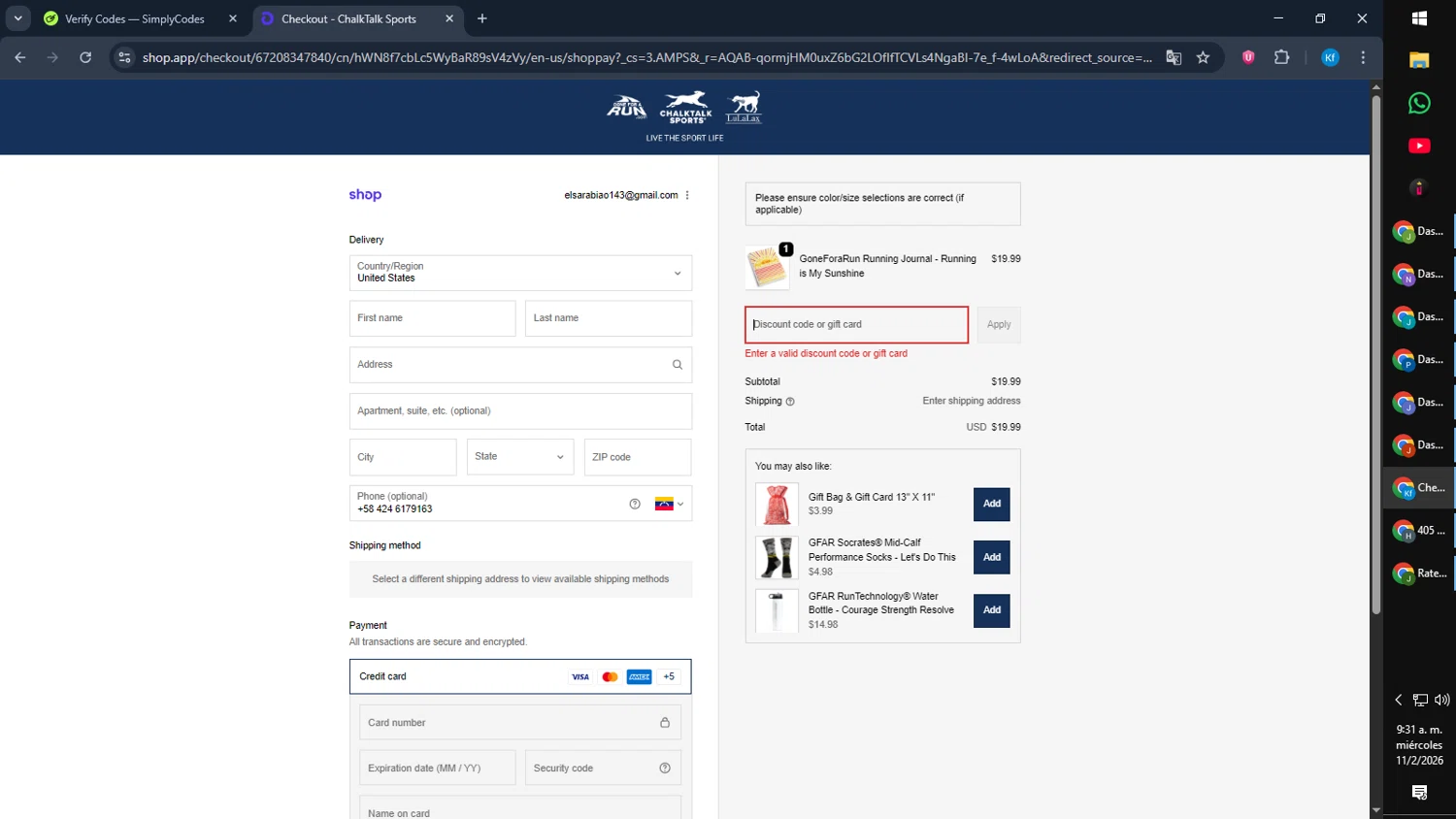Click the shipping info question icon
The height and width of the screenshot is (819, 1456).
tap(790, 402)
